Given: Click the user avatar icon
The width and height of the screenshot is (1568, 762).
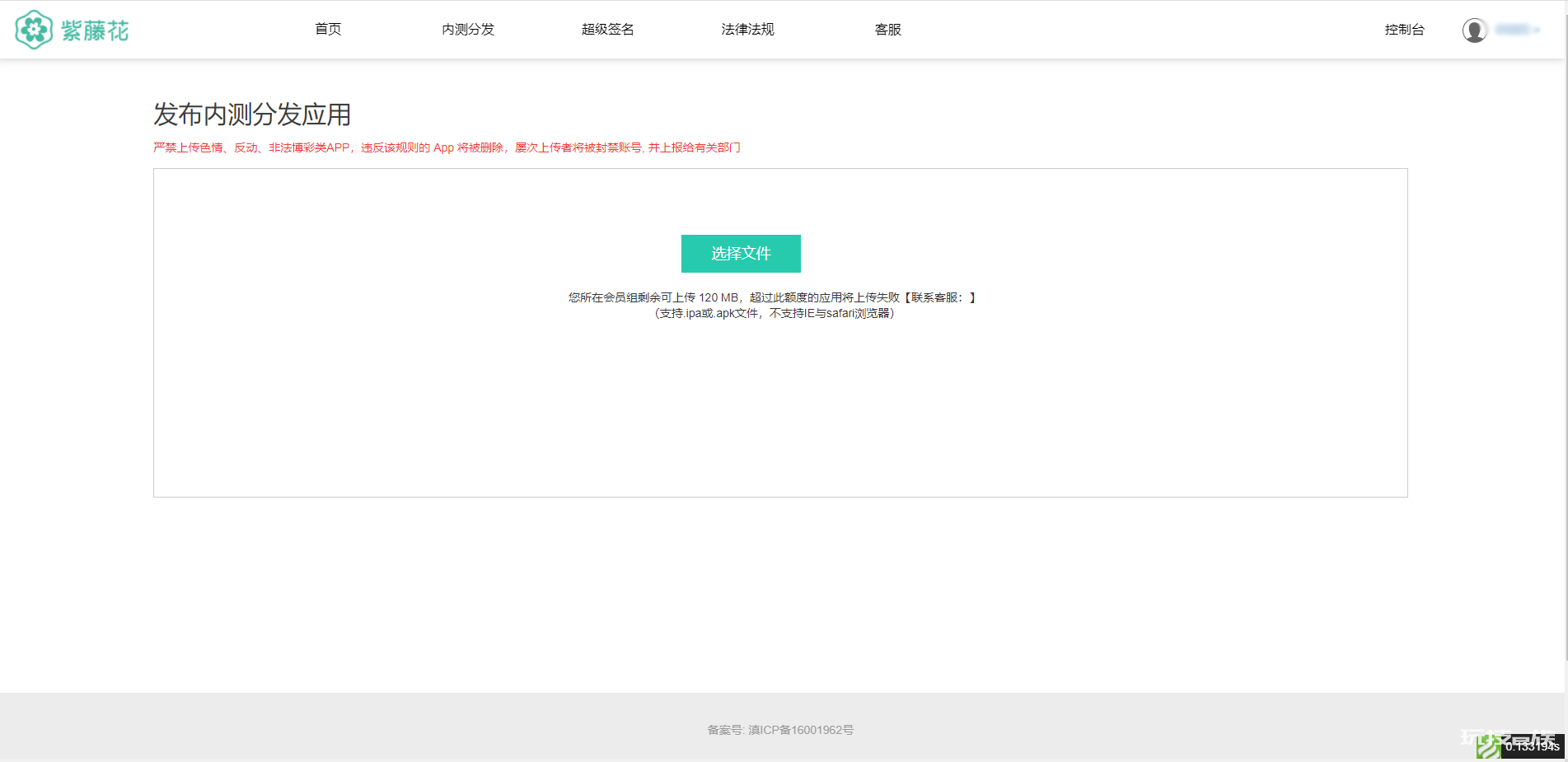Looking at the screenshot, I should (1475, 30).
